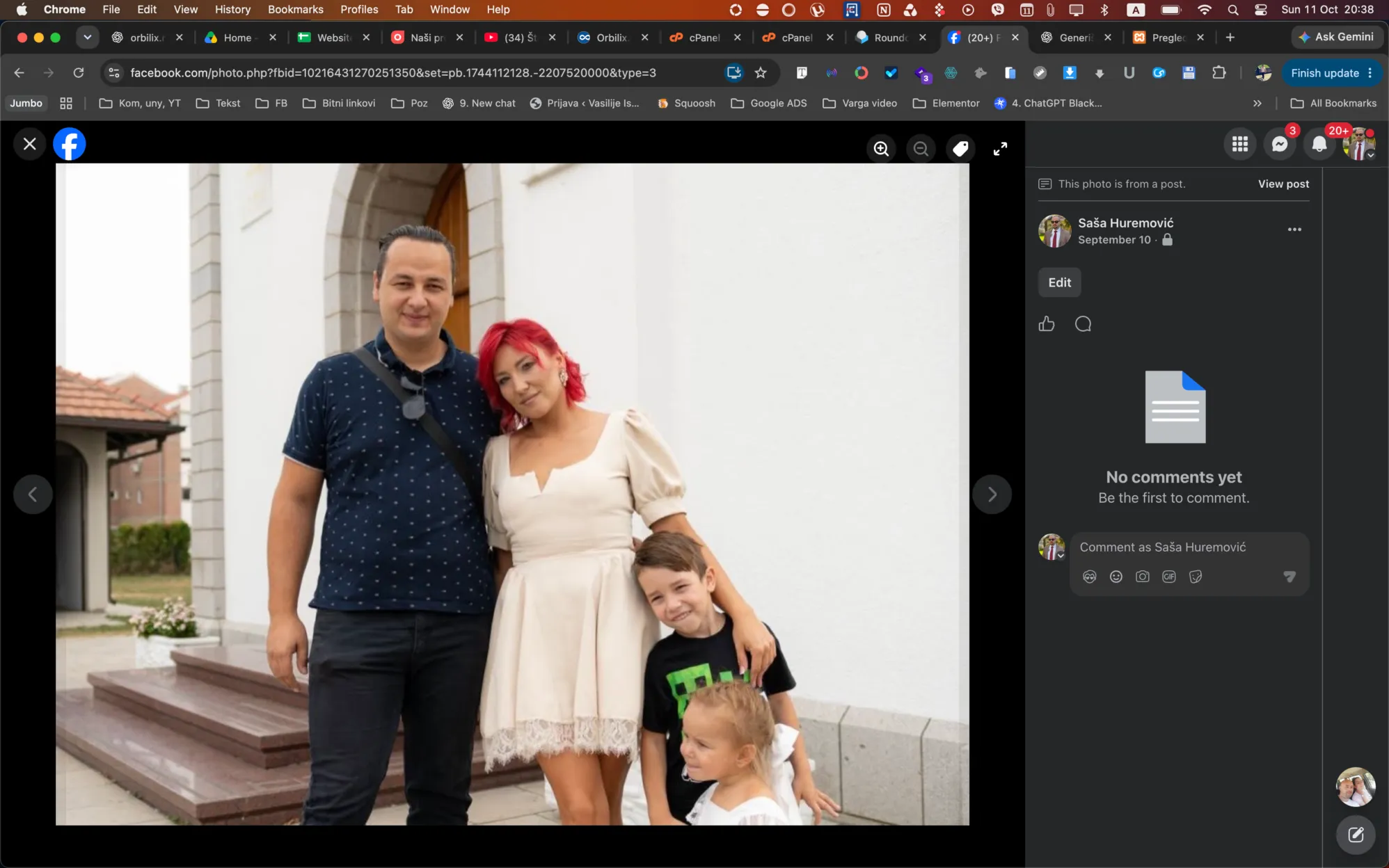This screenshot has height=868, width=1389.
Task: Insert an avatar sticker in comment
Action: (1090, 577)
